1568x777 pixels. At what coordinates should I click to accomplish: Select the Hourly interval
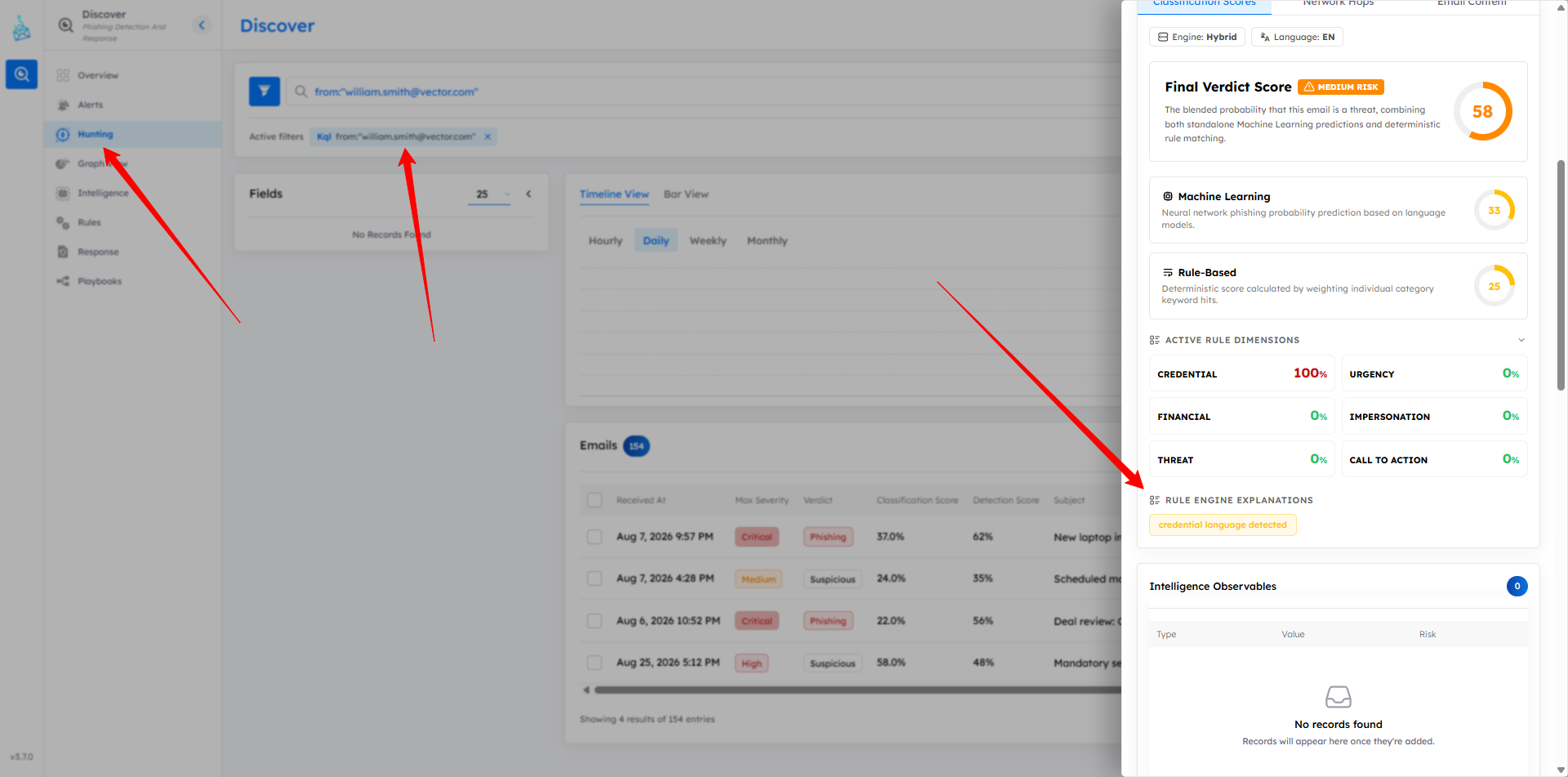pyautogui.click(x=605, y=241)
